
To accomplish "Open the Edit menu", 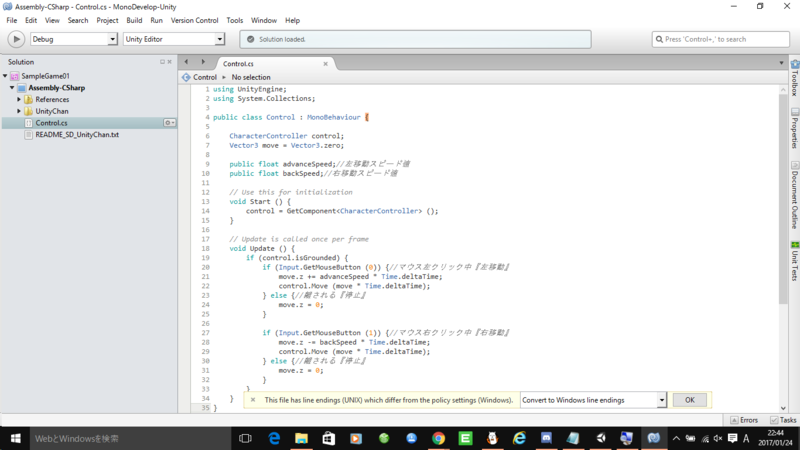I will click(31, 20).
